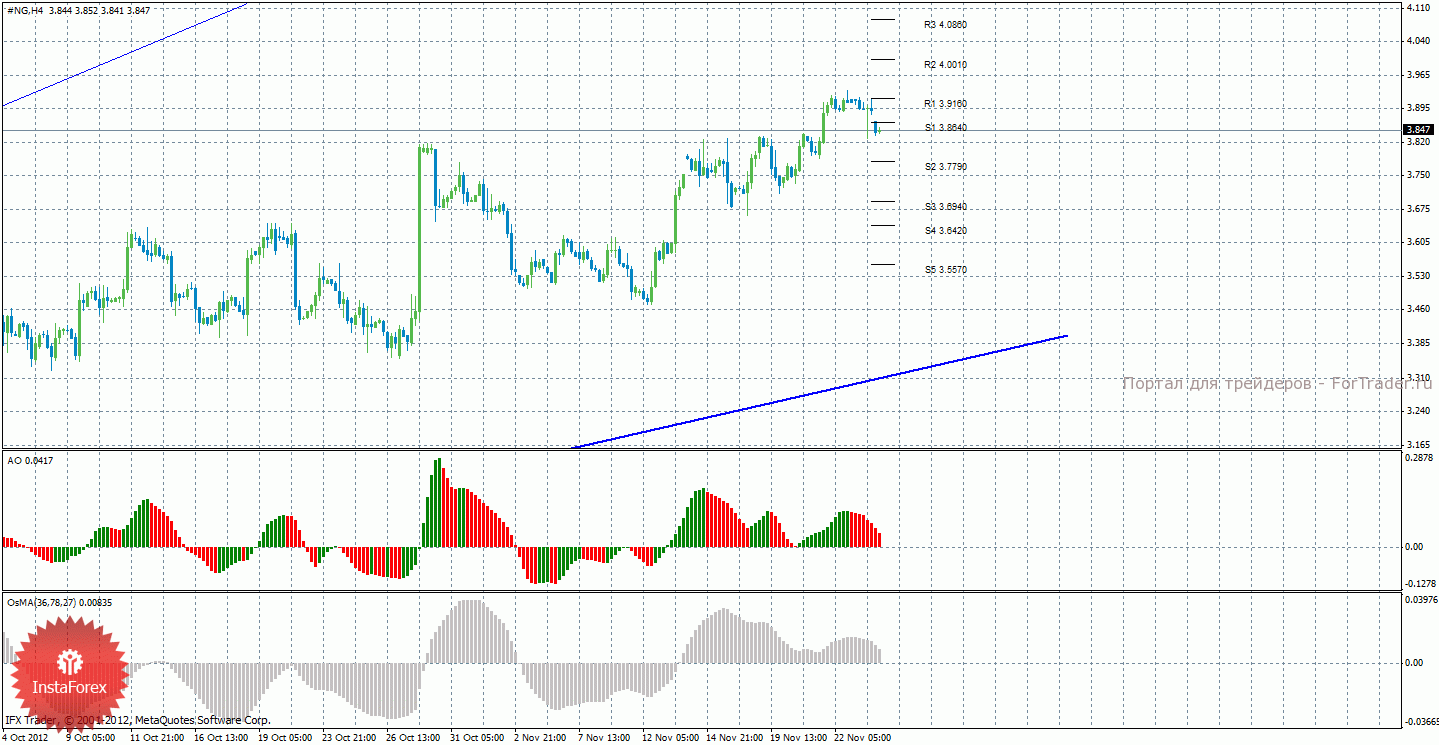
Task: Click the 0.2878 AO scale value
Action: tap(1420, 457)
